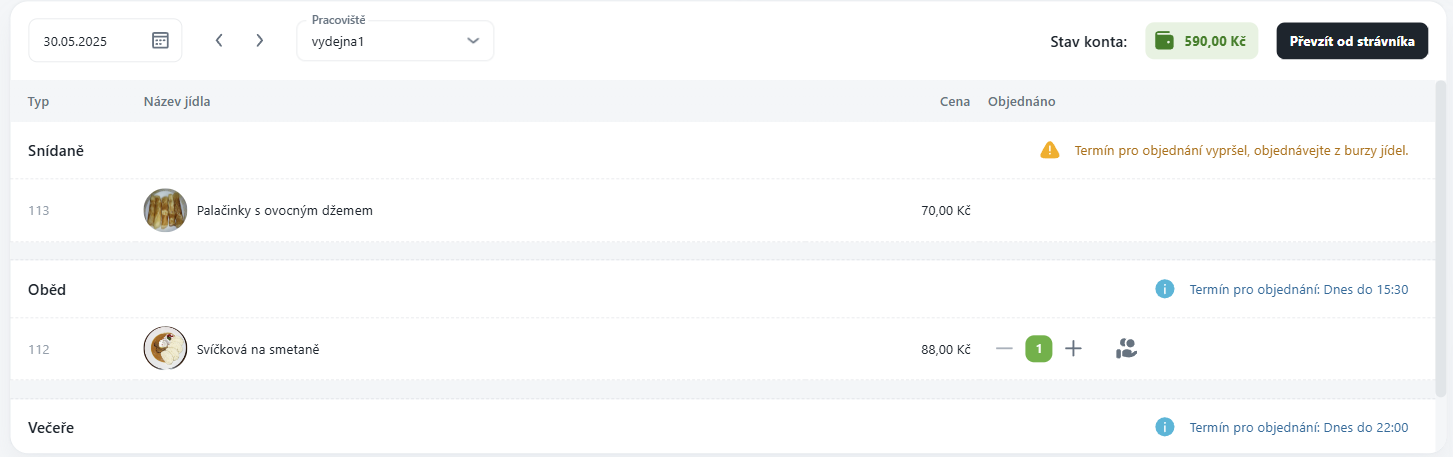This screenshot has width=1453, height=457.
Task: Click the people icon beside Svíčková order
Action: tap(1127, 349)
